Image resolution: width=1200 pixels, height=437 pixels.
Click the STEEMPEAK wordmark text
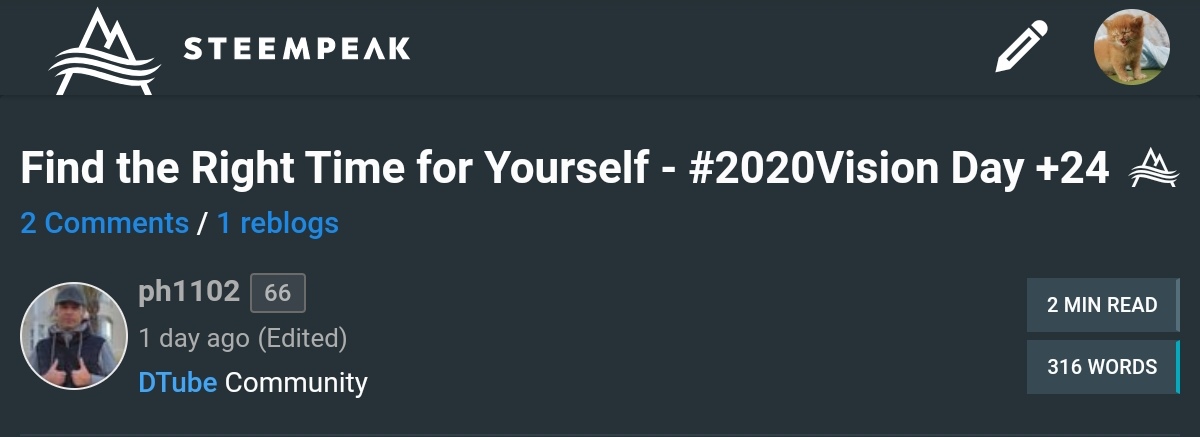296,48
